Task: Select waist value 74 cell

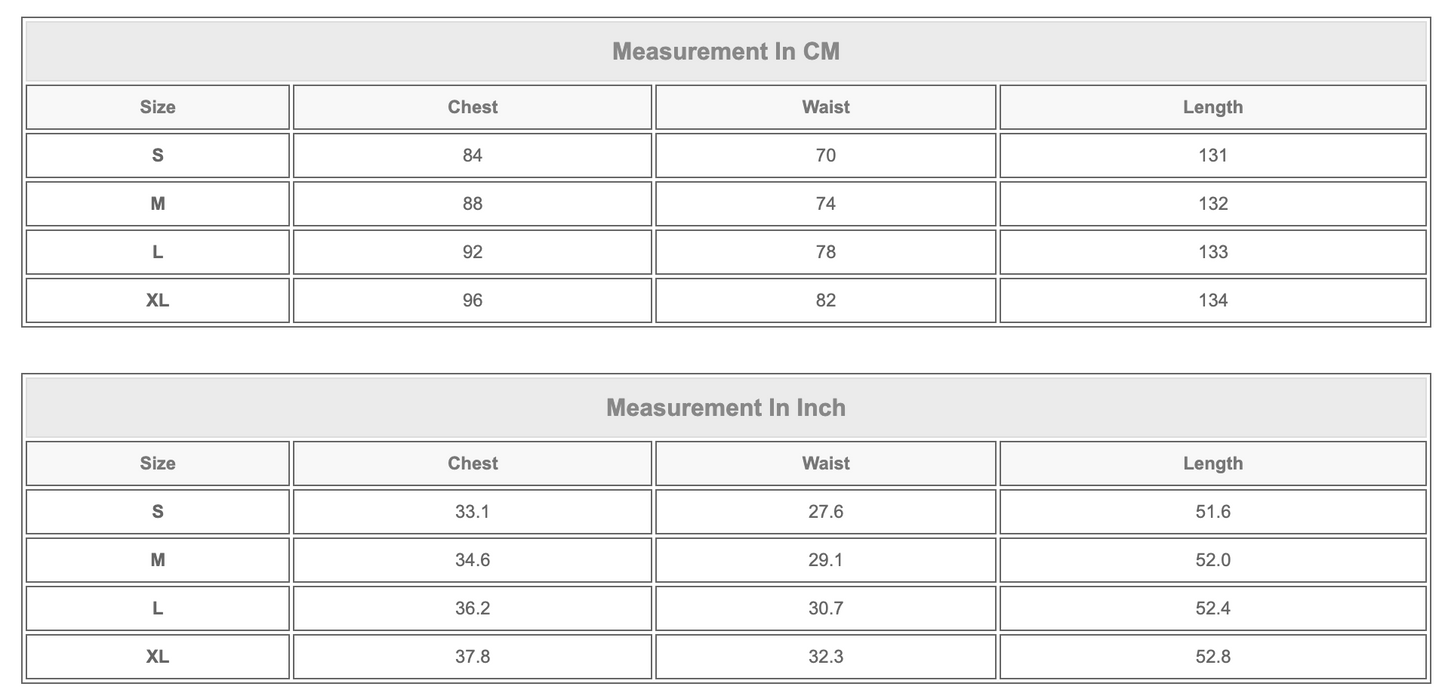Action: tap(826, 203)
